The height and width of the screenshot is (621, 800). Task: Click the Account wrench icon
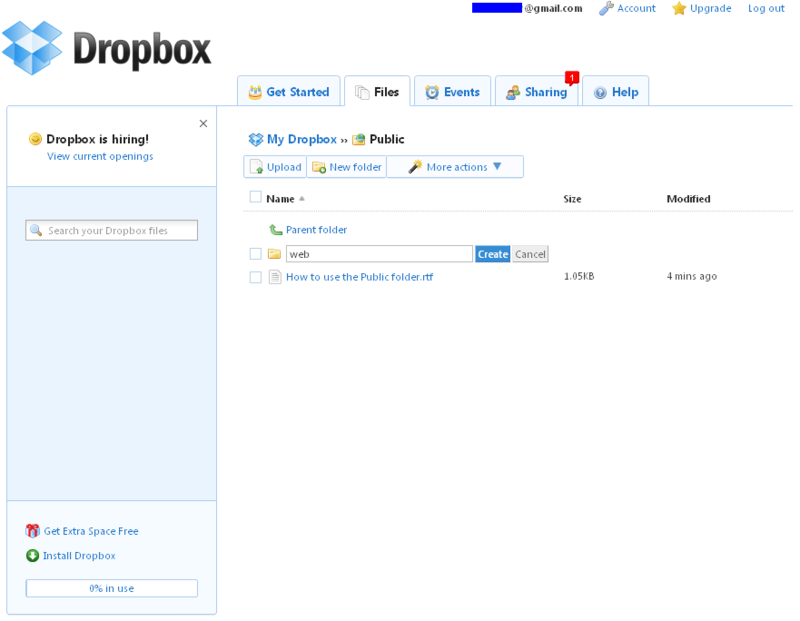click(606, 8)
